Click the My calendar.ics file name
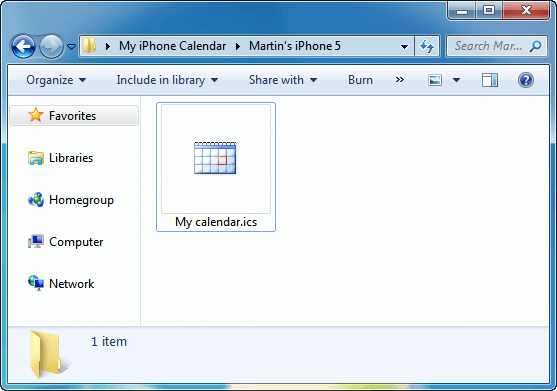This screenshot has width=557, height=391. pos(216,222)
